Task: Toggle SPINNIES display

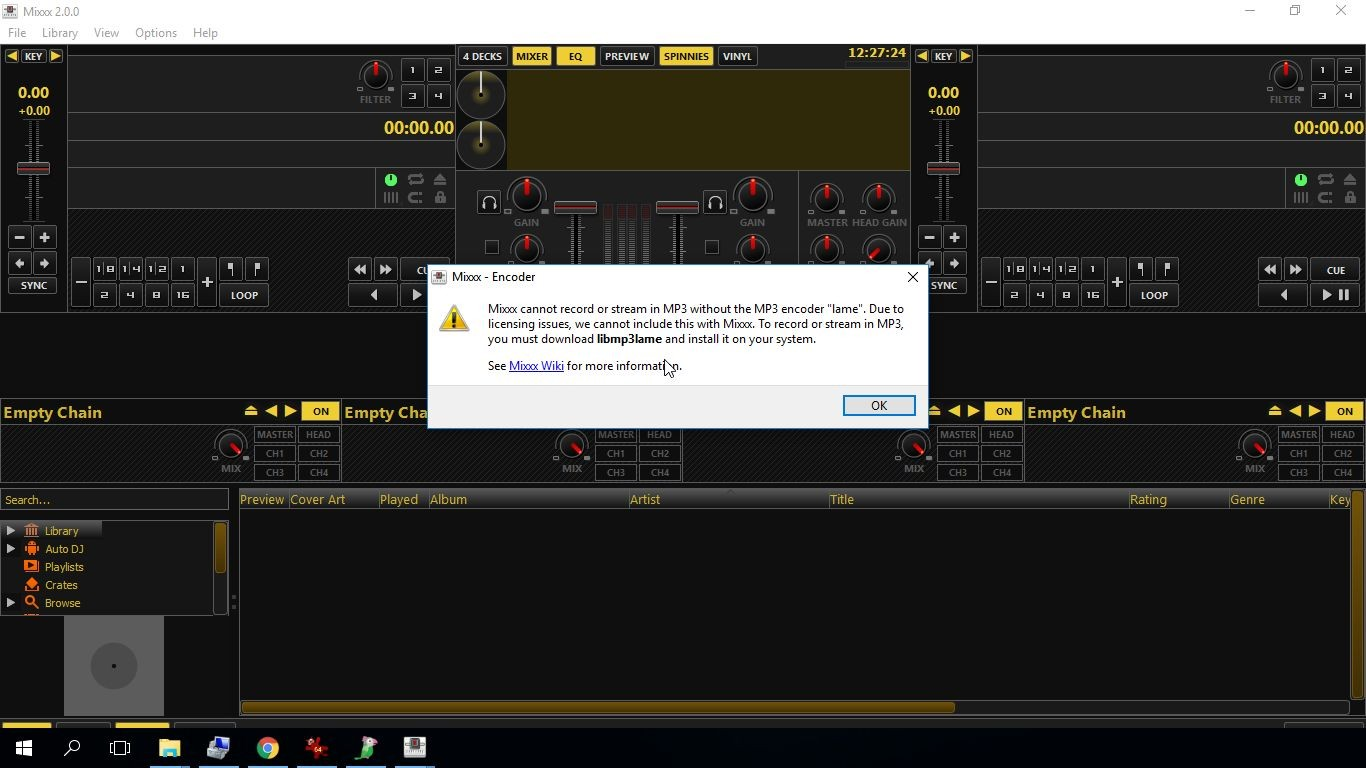Action: [x=686, y=57]
